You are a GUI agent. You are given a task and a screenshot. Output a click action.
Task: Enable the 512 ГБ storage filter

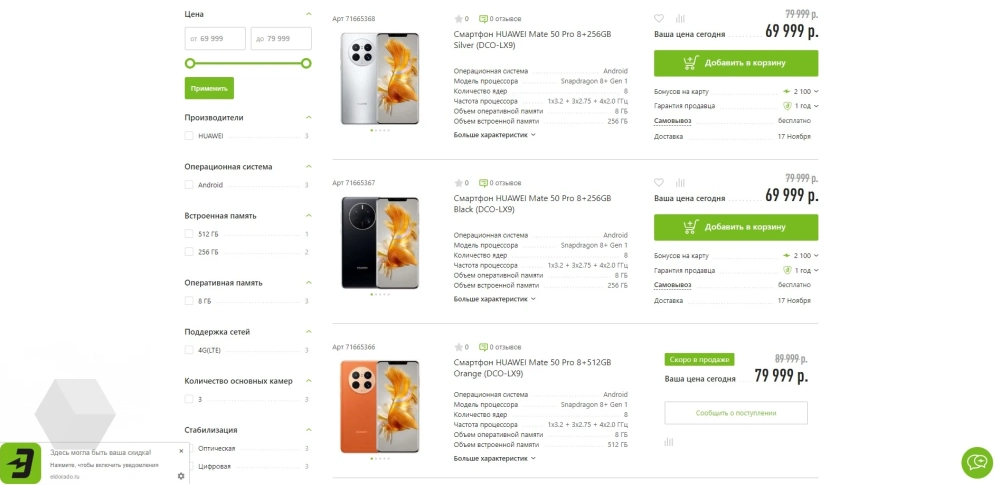189,234
